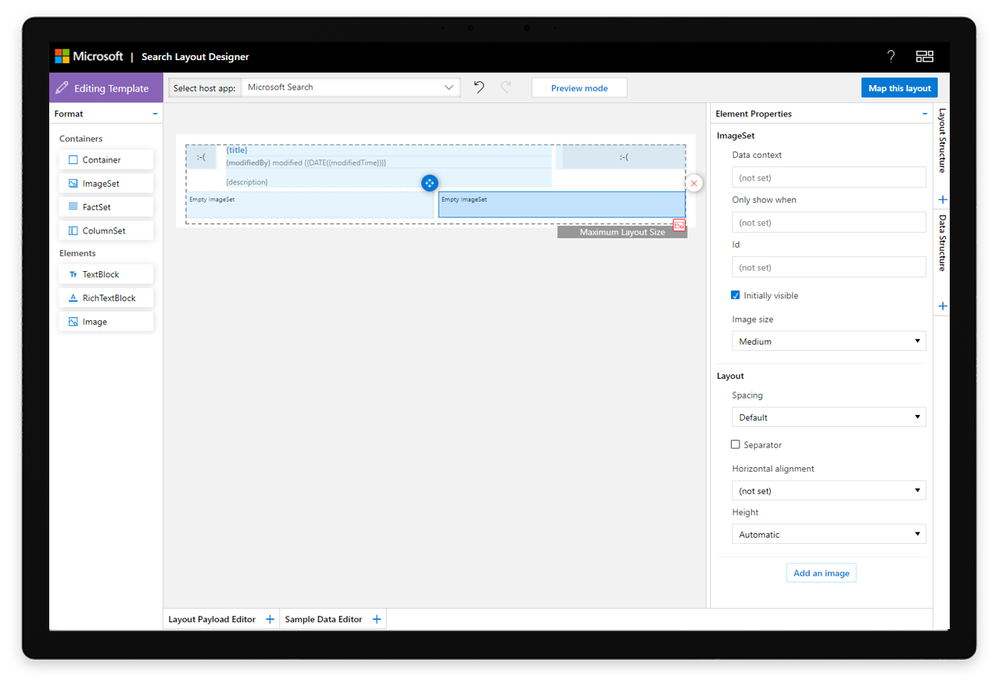Redo the last action

coord(506,87)
